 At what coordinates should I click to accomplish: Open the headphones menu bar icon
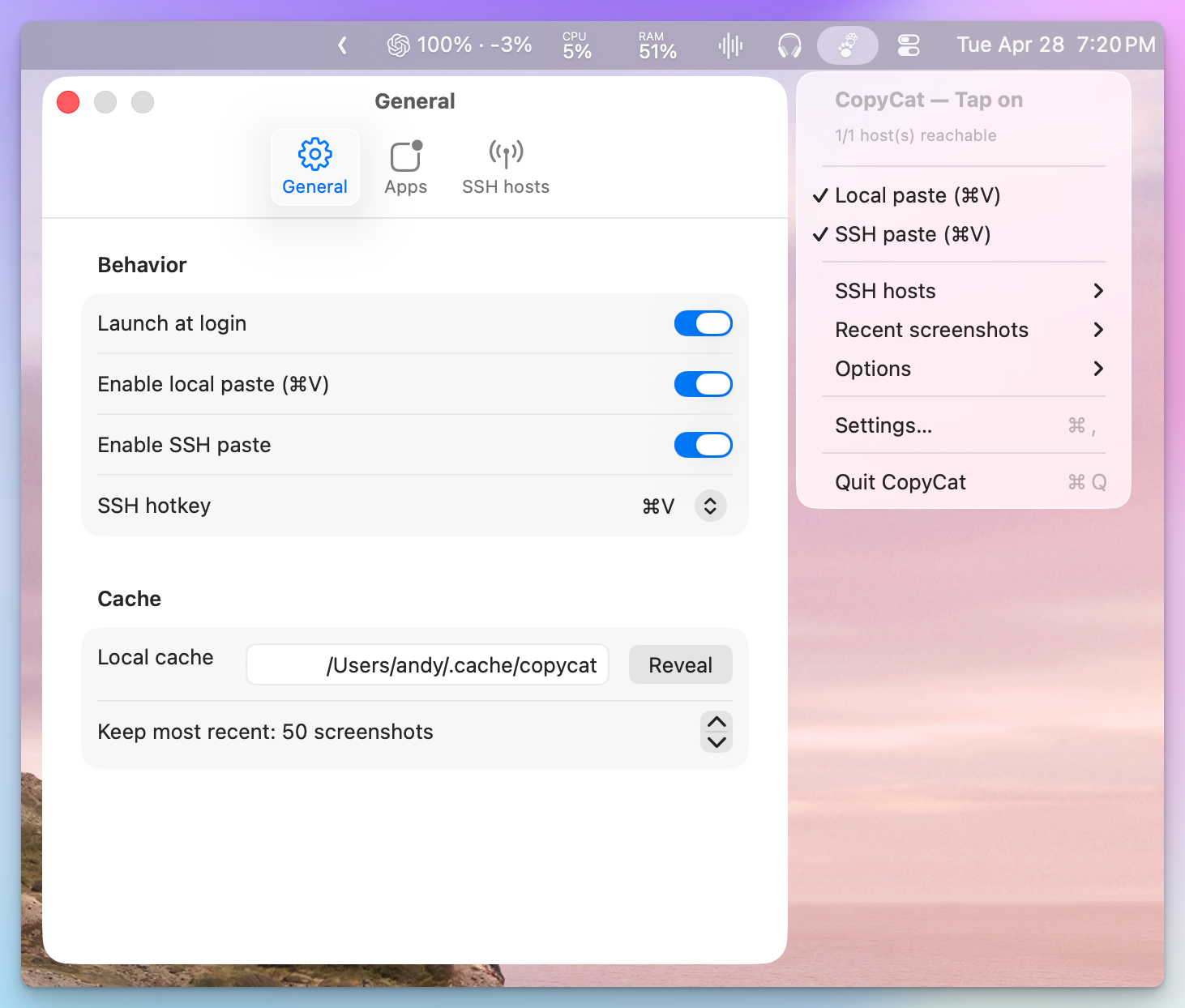click(x=789, y=45)
